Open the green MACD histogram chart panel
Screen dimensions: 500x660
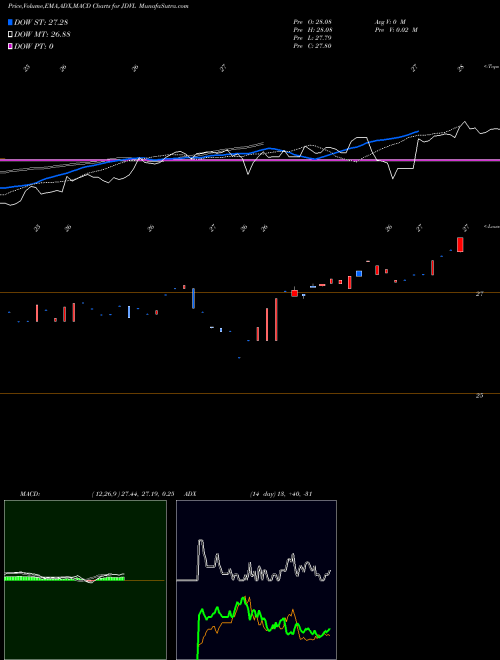pos(85,580)
